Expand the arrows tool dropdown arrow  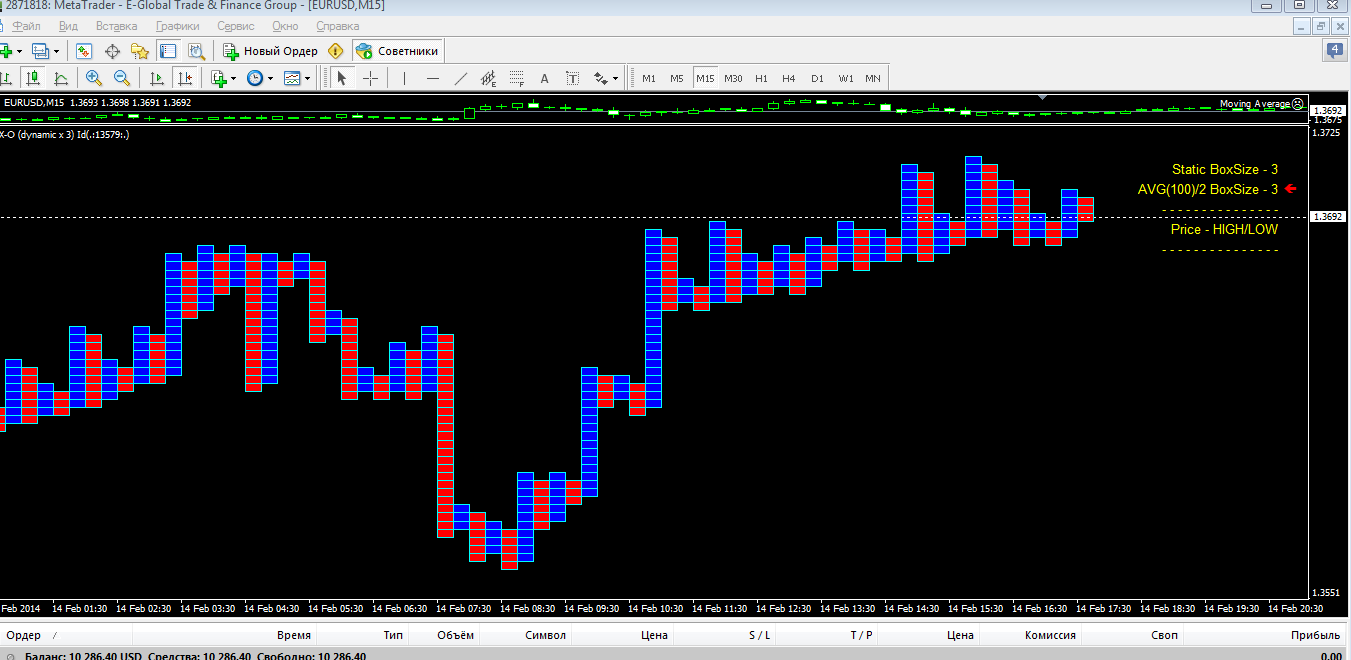pyautogui.click(x=615, y=78)
